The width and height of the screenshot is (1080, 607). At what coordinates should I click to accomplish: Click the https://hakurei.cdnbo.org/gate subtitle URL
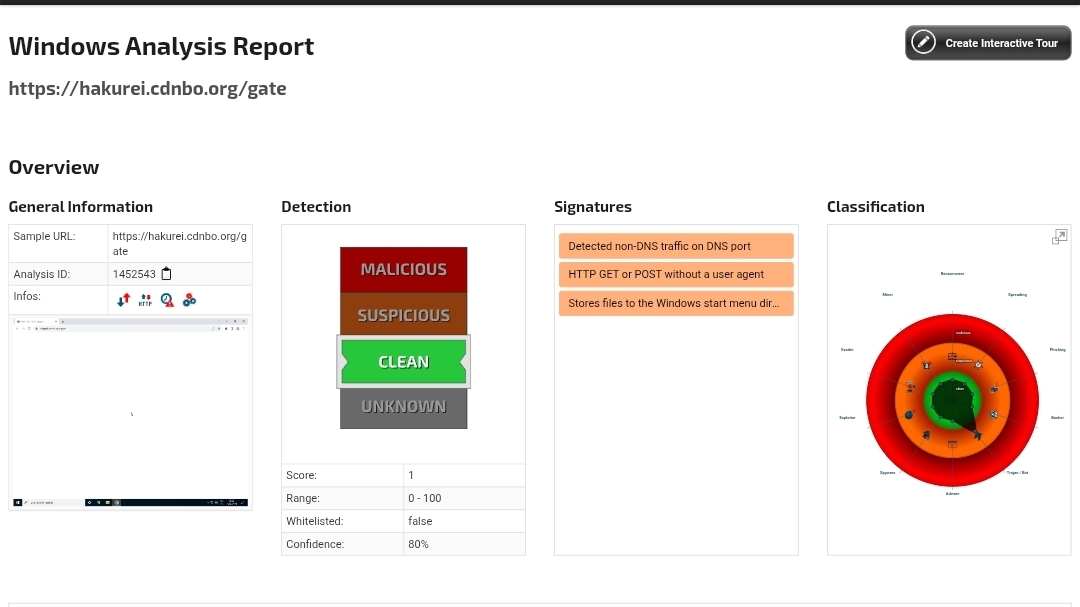[x=147, y=88]
